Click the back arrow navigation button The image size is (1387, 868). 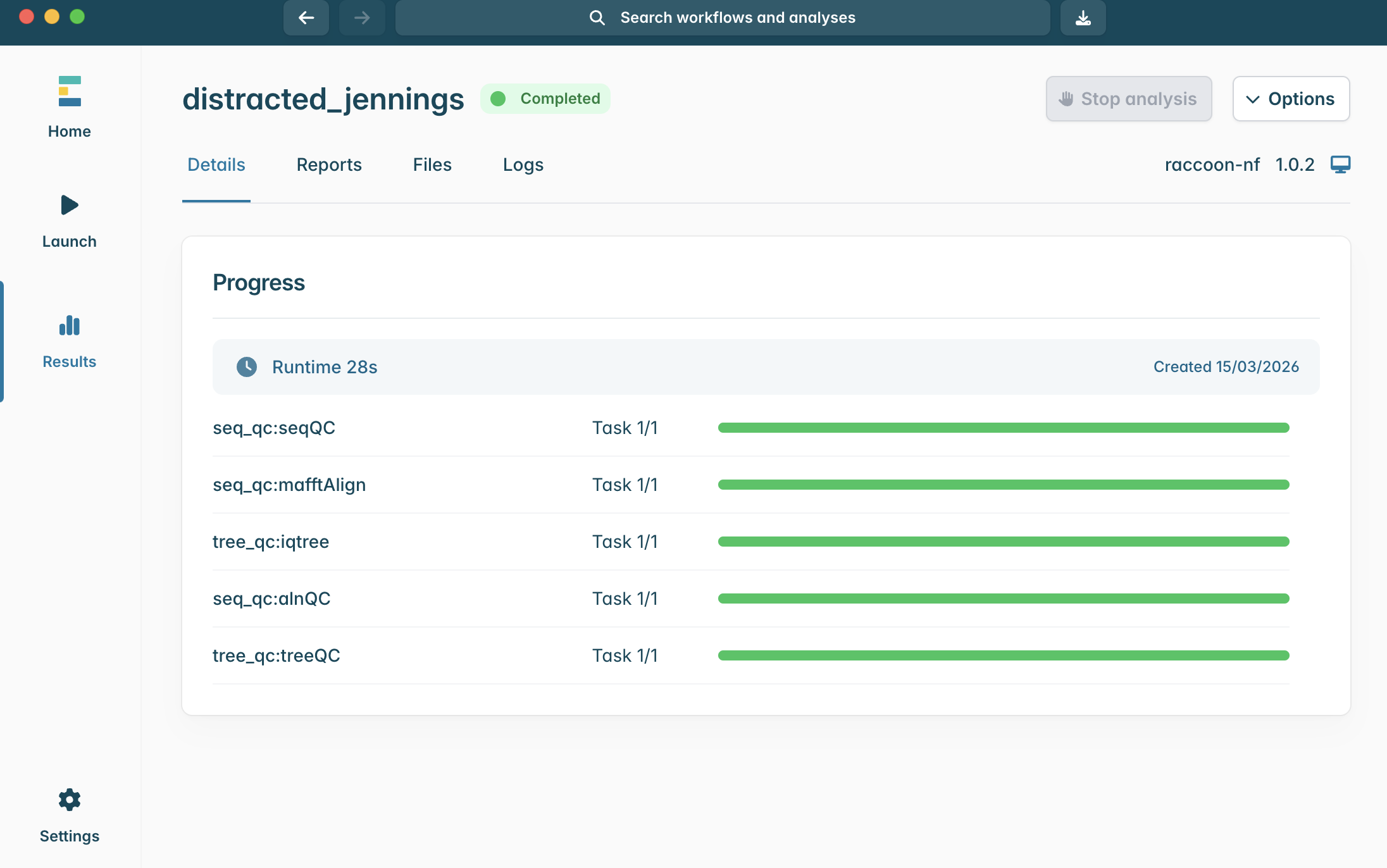pos(306,18)
